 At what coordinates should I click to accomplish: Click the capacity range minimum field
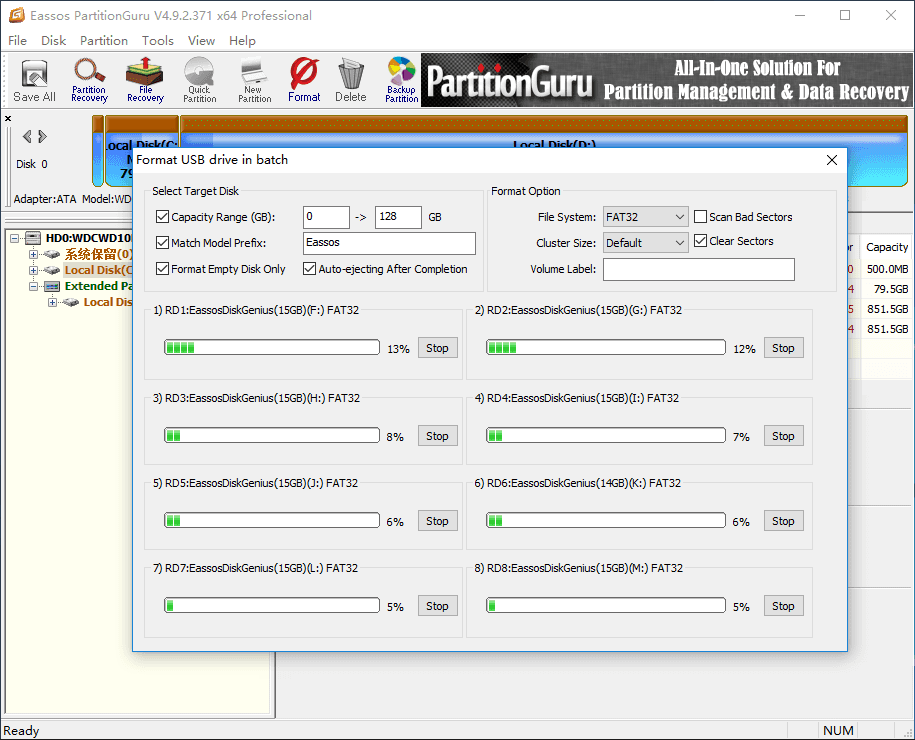click(x=326, y=217)
